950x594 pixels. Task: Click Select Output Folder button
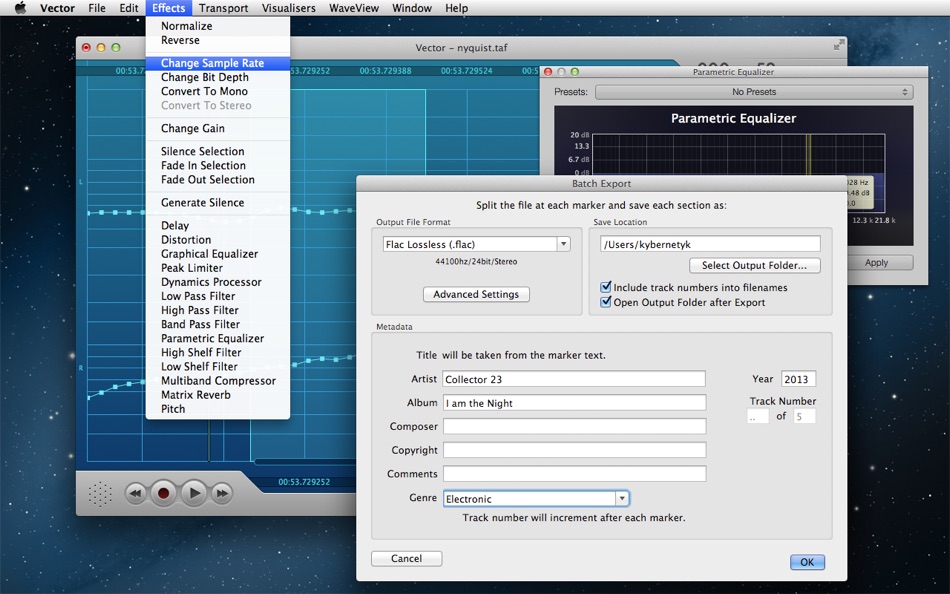pyautogui.click(x=754, y=265)
